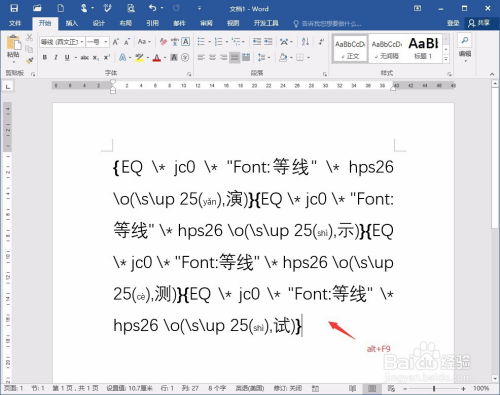Toggle Italic formatting
500x395 pixels.
coord(56,58)
